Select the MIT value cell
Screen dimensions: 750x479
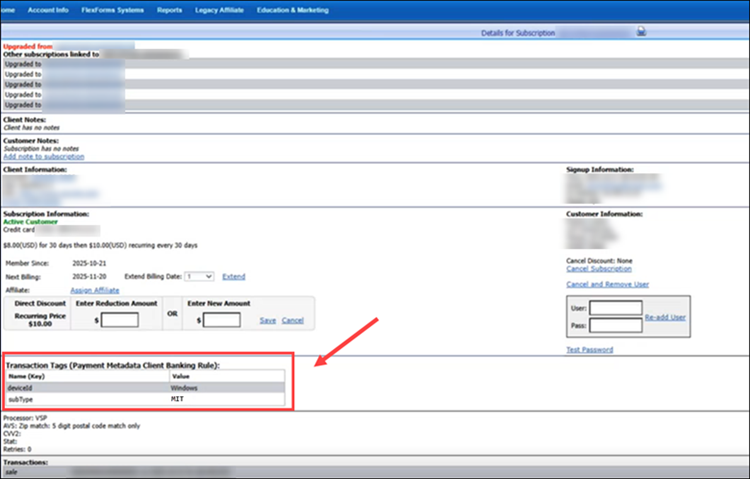coord(227,399)
